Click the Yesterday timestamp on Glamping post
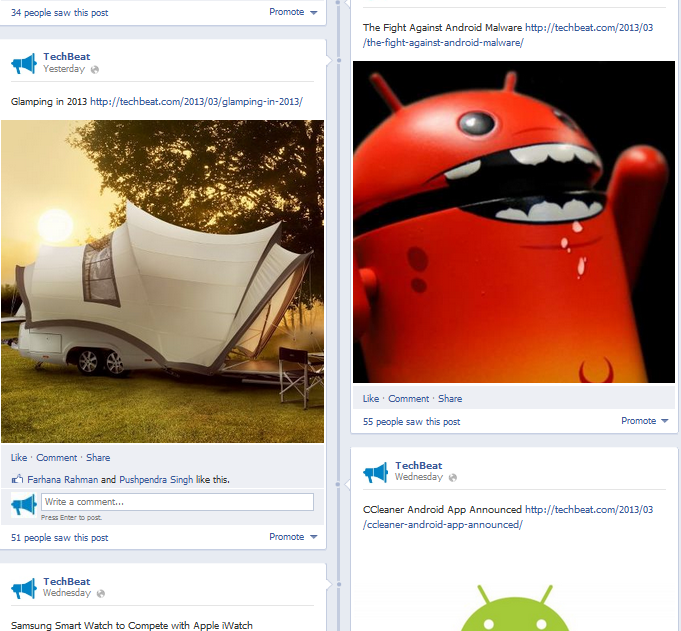Screen dimensions: 681x631 click(x=64, y=69)
